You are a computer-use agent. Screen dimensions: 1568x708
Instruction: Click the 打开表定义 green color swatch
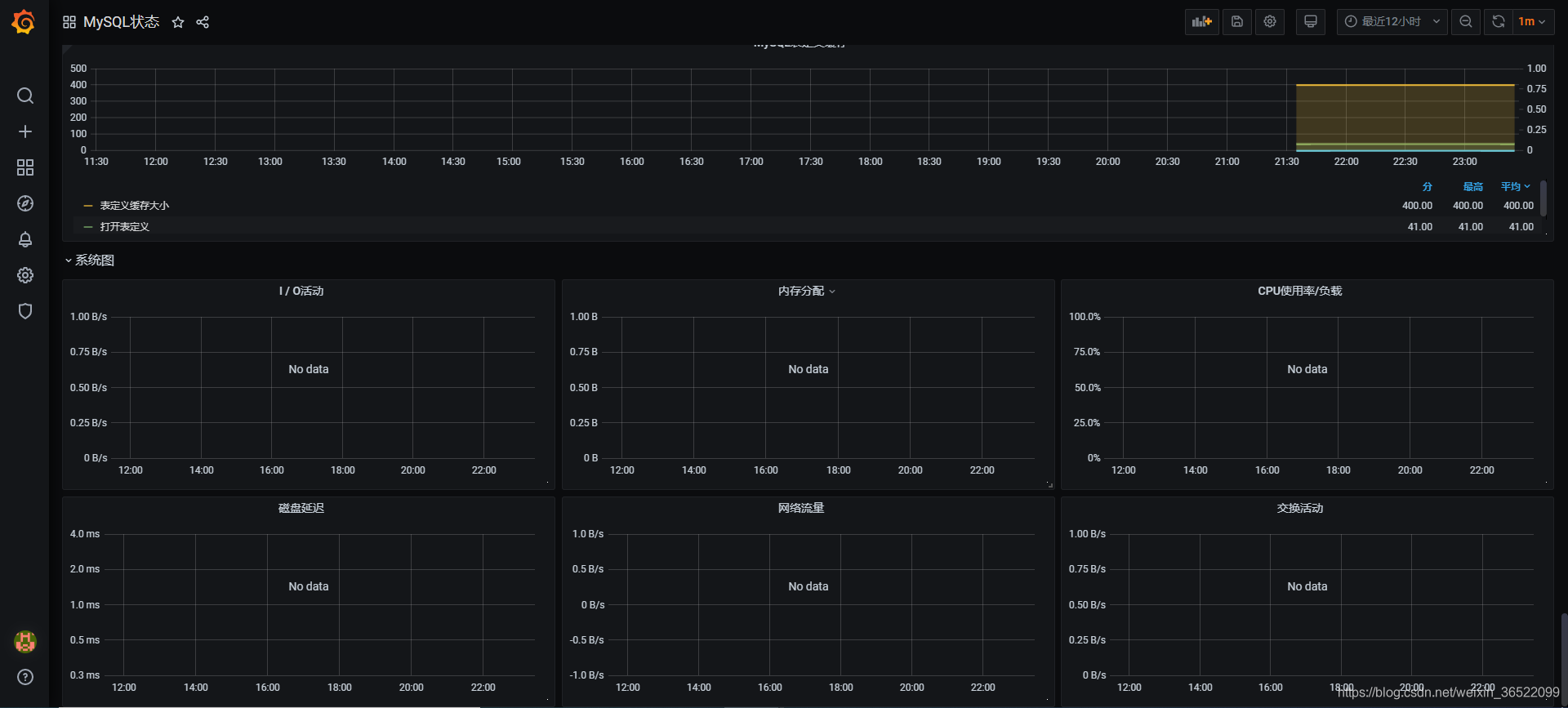click(x=88, y=227)
